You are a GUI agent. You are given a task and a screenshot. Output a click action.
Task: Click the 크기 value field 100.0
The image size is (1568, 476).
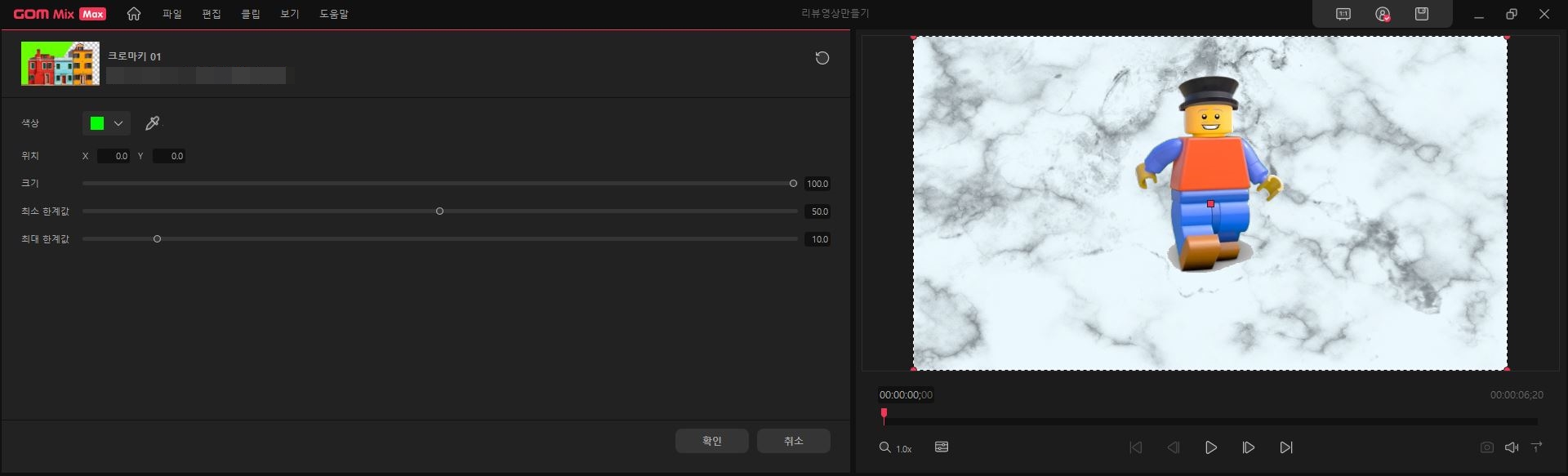[817, 184]
